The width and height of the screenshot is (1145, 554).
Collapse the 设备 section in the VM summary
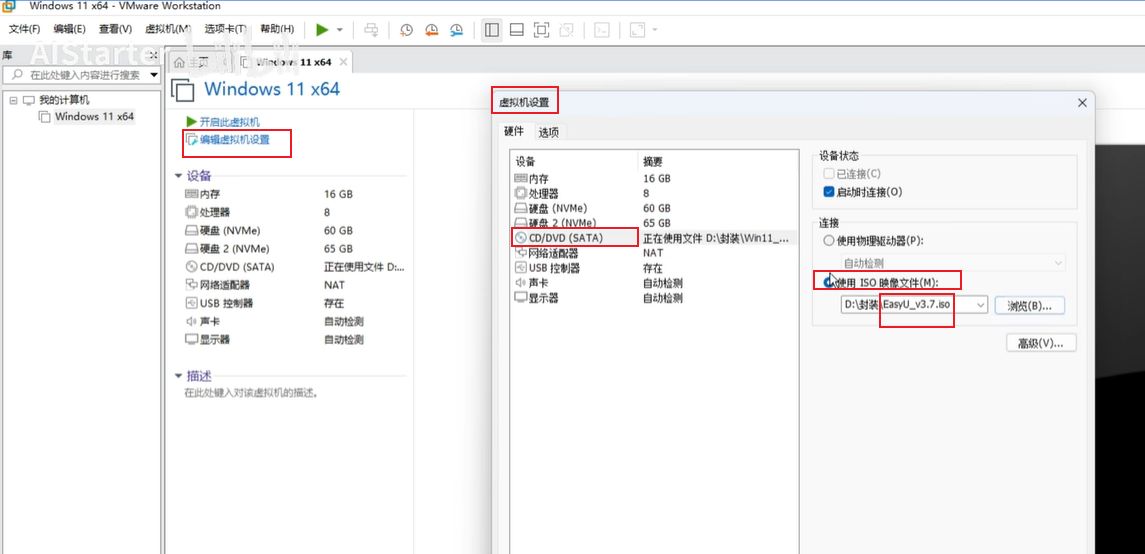point(179,176)
